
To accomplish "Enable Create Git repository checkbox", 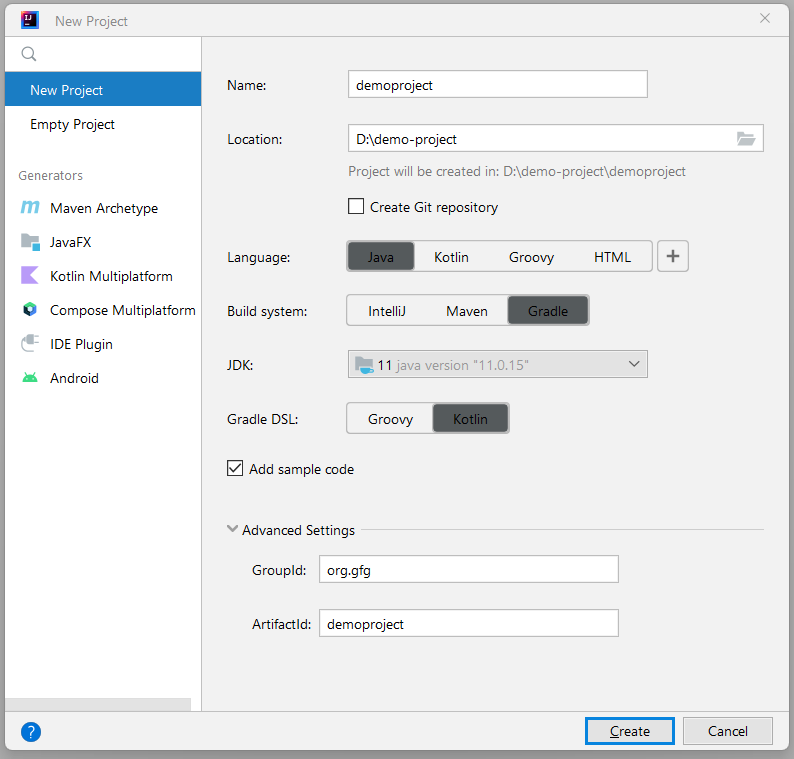I will 356,207.
